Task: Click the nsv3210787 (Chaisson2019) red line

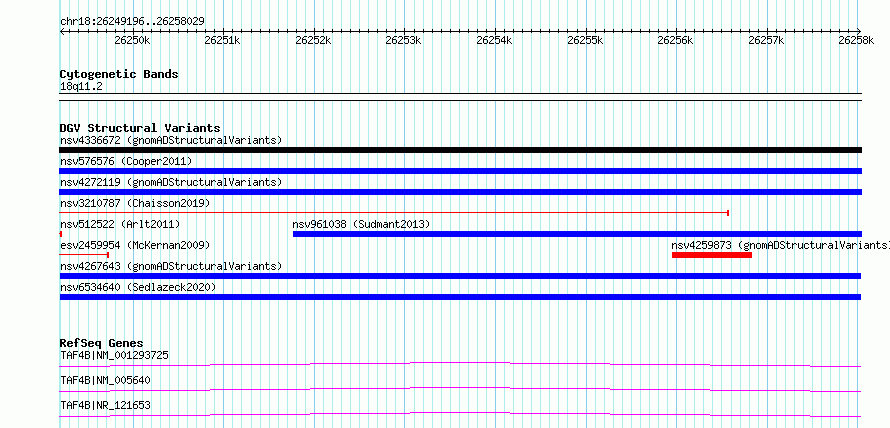Action: point(394,213)
